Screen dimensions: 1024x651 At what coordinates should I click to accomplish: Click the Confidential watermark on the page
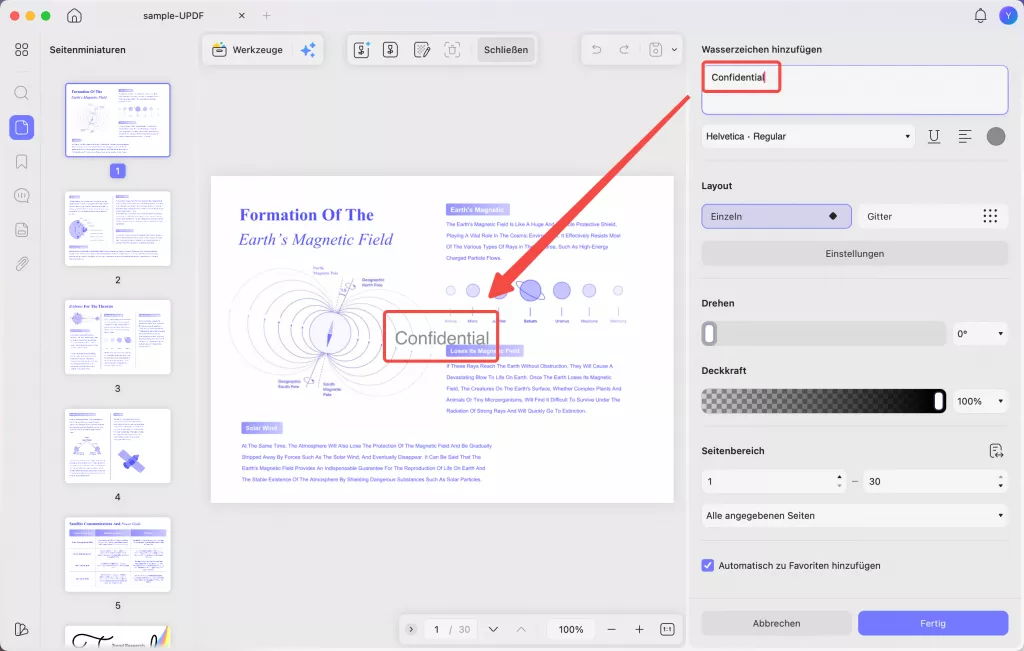point(441,338)
